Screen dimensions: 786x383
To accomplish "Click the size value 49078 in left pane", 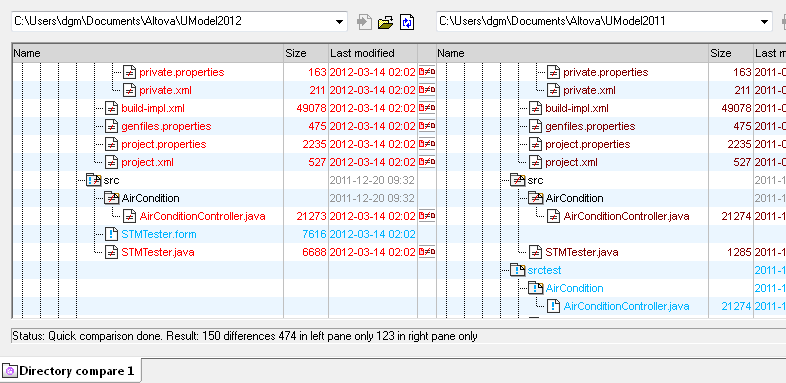I will point(311,108).
